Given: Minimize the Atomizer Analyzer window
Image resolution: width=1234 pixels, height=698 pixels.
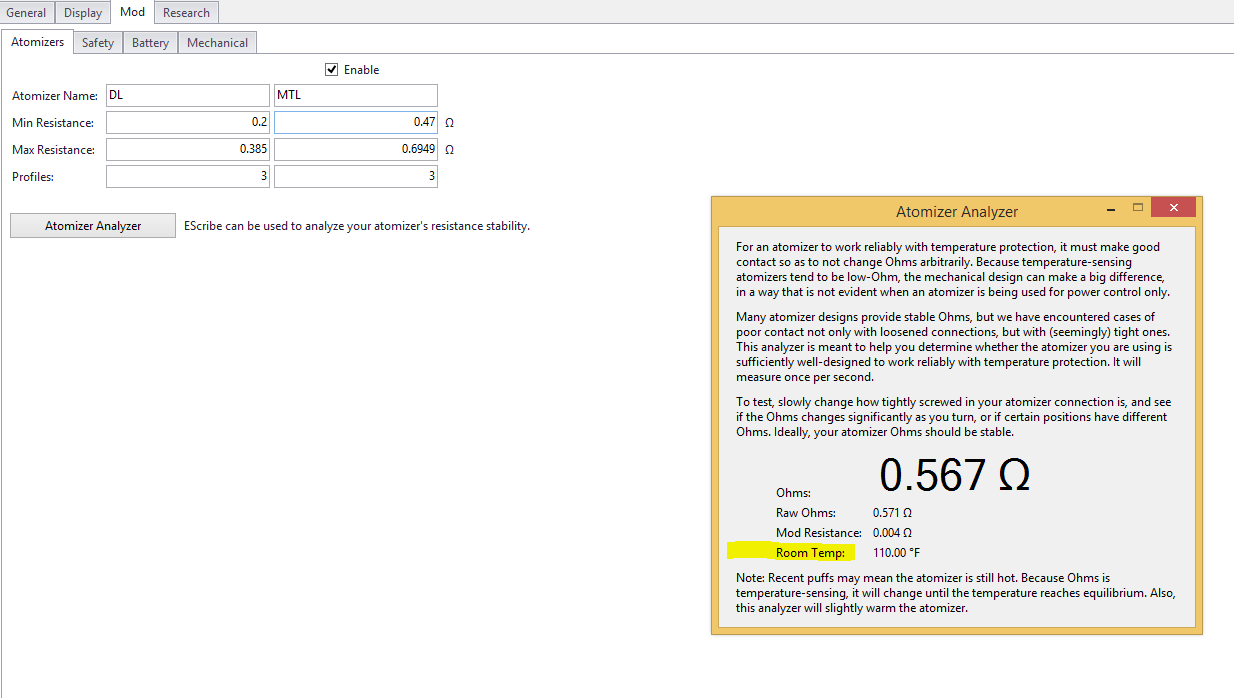Looking at the screenshot, I should (1111, 209).
